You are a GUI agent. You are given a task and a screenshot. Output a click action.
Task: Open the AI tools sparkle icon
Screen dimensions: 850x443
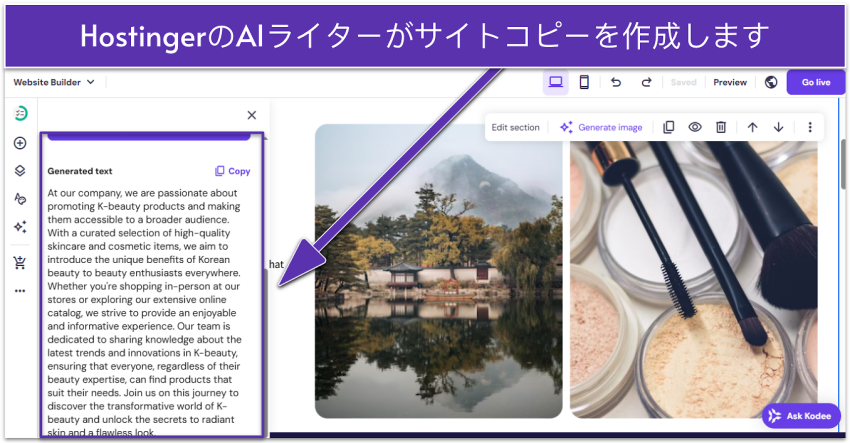click(x=20, y=227)
